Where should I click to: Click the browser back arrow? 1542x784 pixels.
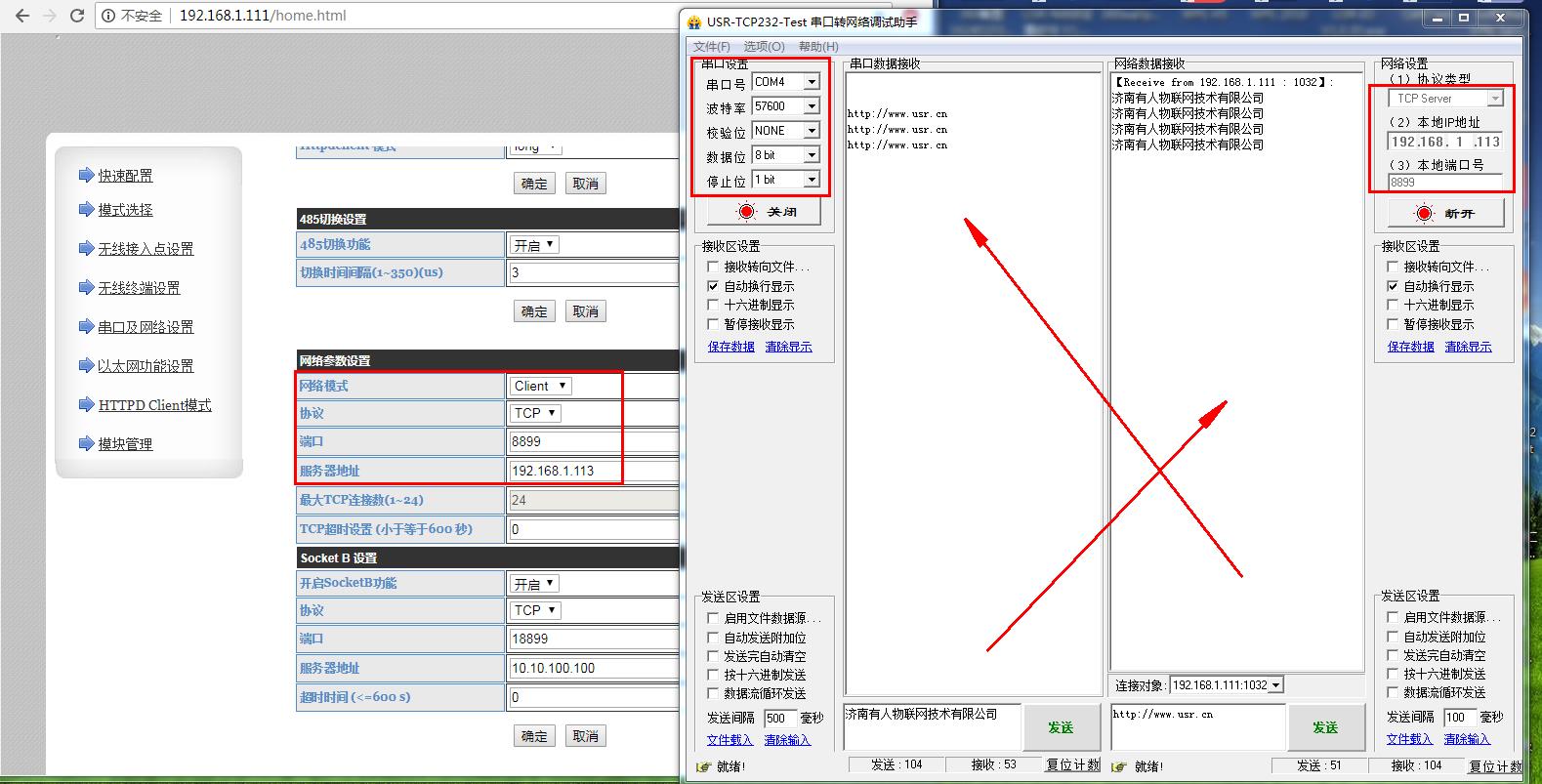pyautogui.click(x=22, y=16)
